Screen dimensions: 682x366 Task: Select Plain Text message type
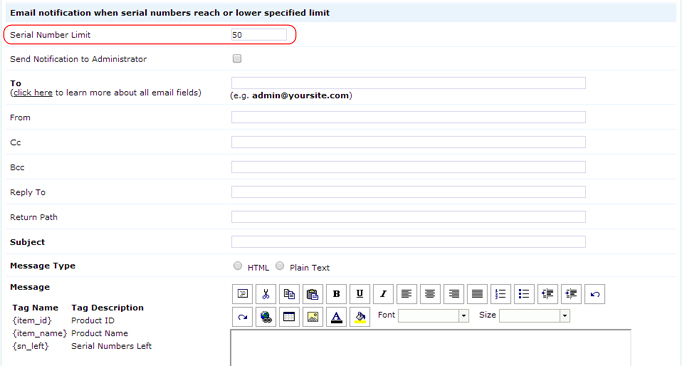coord(280,265)
